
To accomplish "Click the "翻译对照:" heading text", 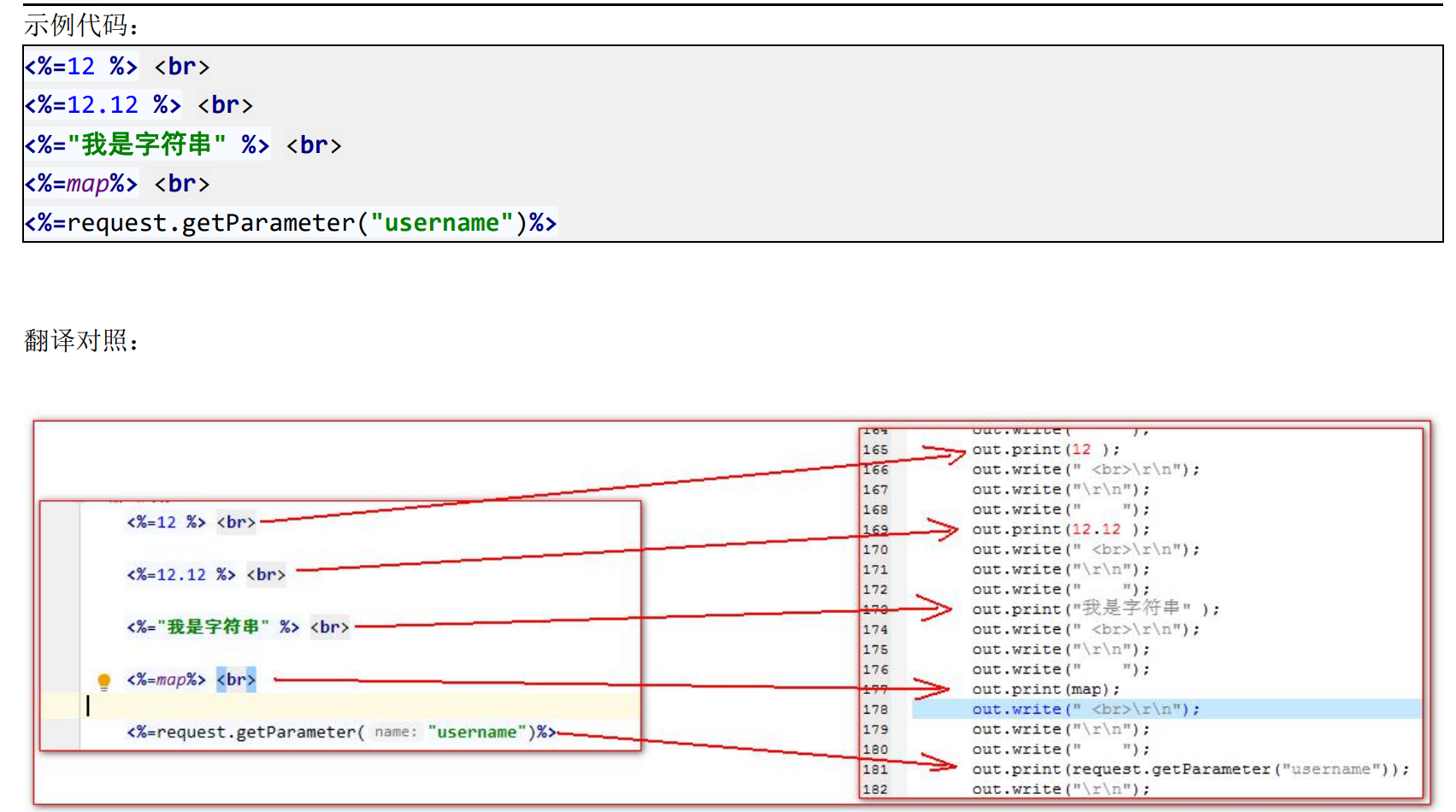I will pos(81,340).
